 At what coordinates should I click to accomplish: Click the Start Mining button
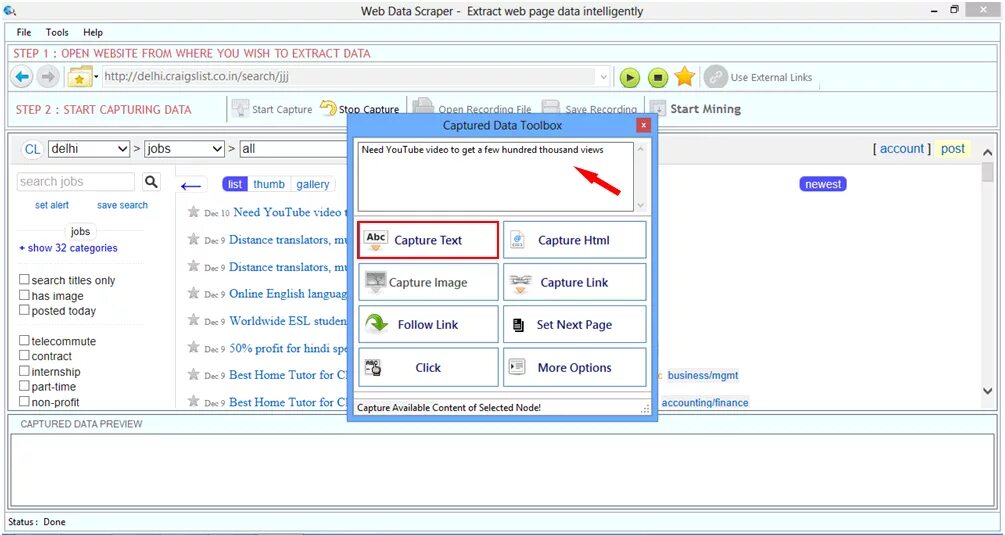click(x=696, y=109)
